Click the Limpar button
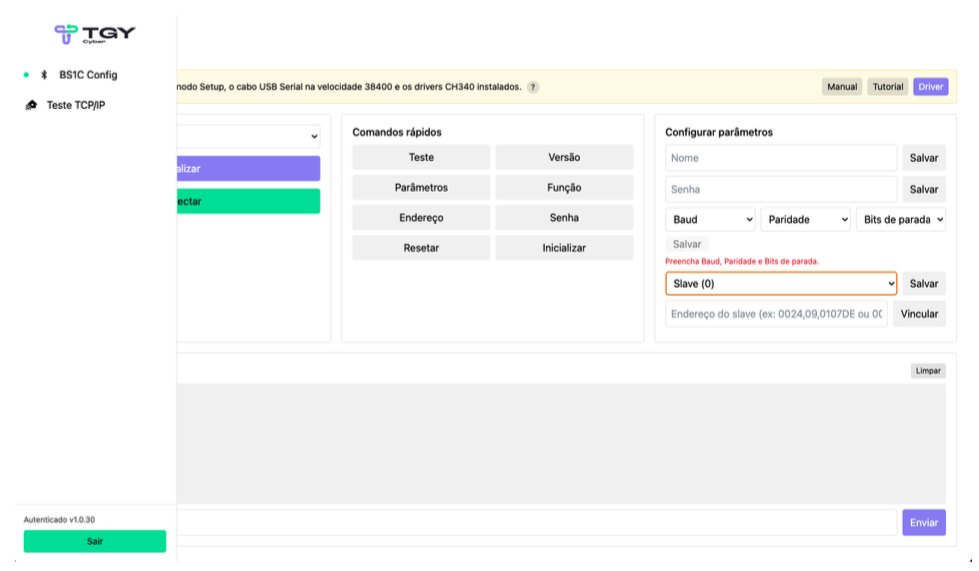Image resolution: width=979 pixels, height=571 pixels. pyautogui.click(x=927, y=371)
